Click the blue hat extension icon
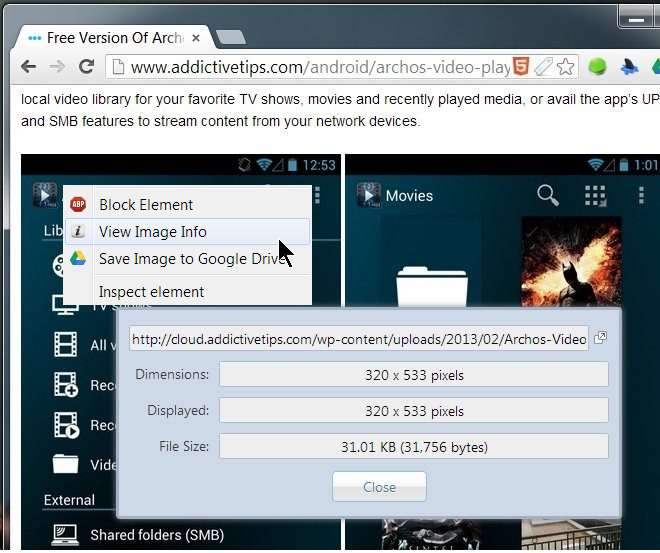Screen dimensions: 660x553 tap(629, 66)
